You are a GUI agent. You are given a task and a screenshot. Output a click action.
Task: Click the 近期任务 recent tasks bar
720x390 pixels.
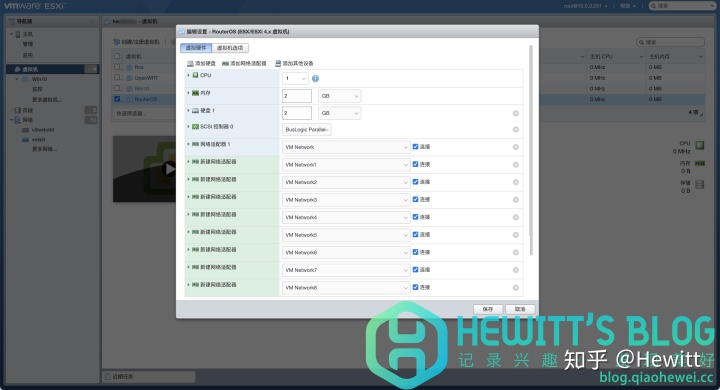point(148,377)
